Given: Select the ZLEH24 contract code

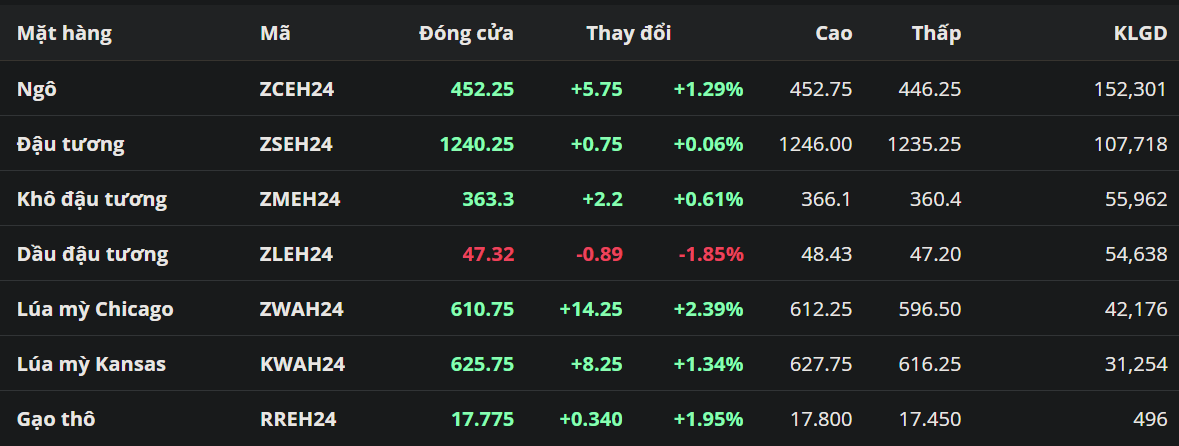Looking at the screenshot, I should 296,254.
